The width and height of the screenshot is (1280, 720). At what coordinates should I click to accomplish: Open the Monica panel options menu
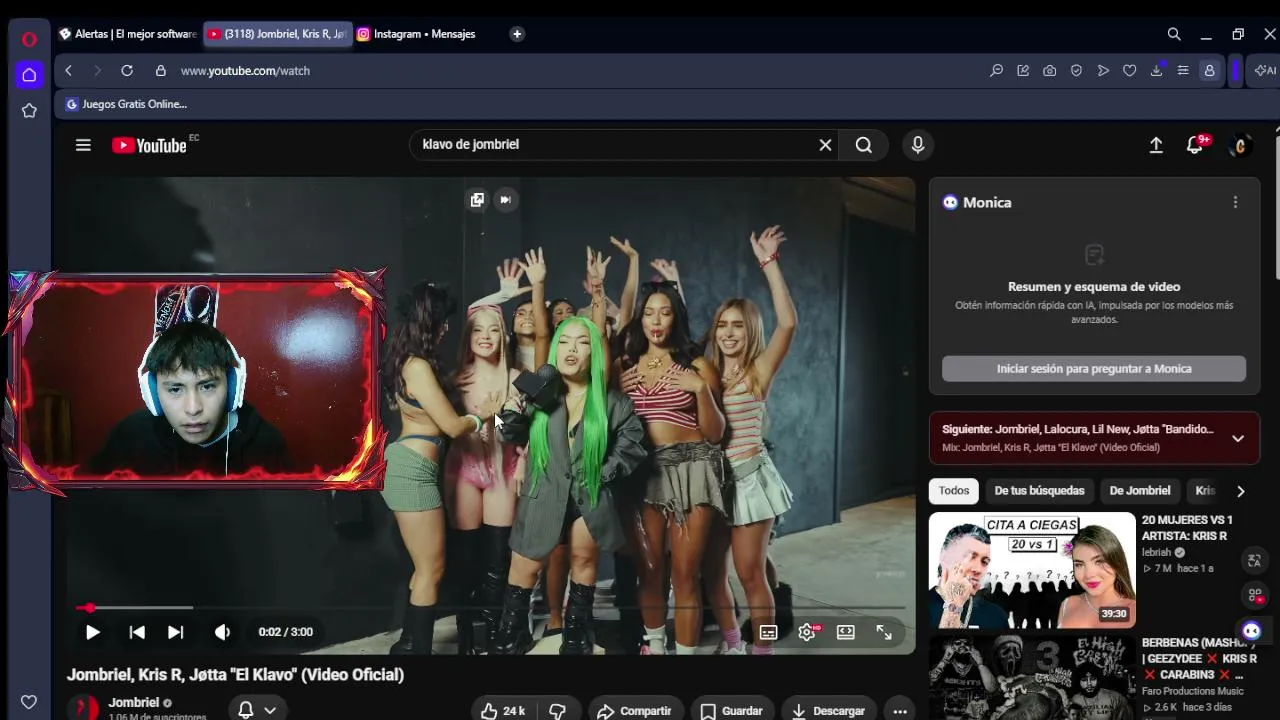1235,202
